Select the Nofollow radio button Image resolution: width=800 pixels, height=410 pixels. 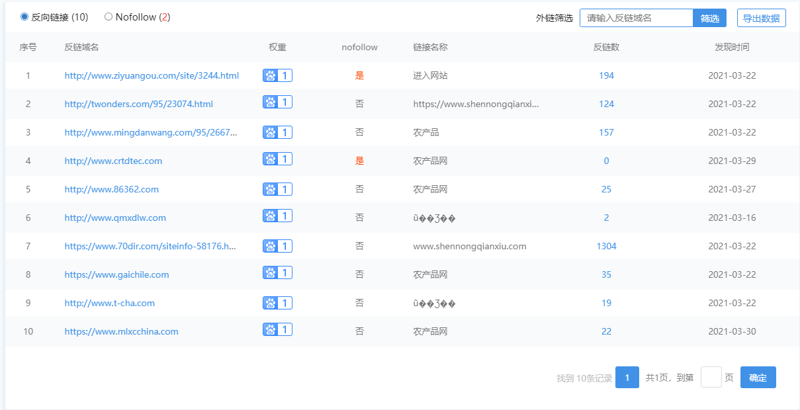(109, 17)
